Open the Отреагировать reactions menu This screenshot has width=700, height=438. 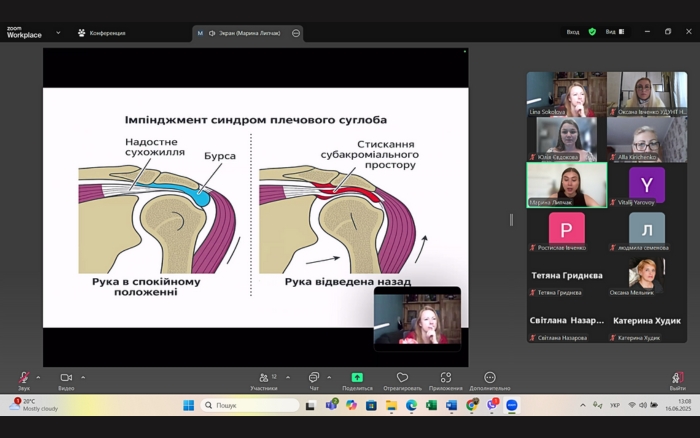pos(402,378)
